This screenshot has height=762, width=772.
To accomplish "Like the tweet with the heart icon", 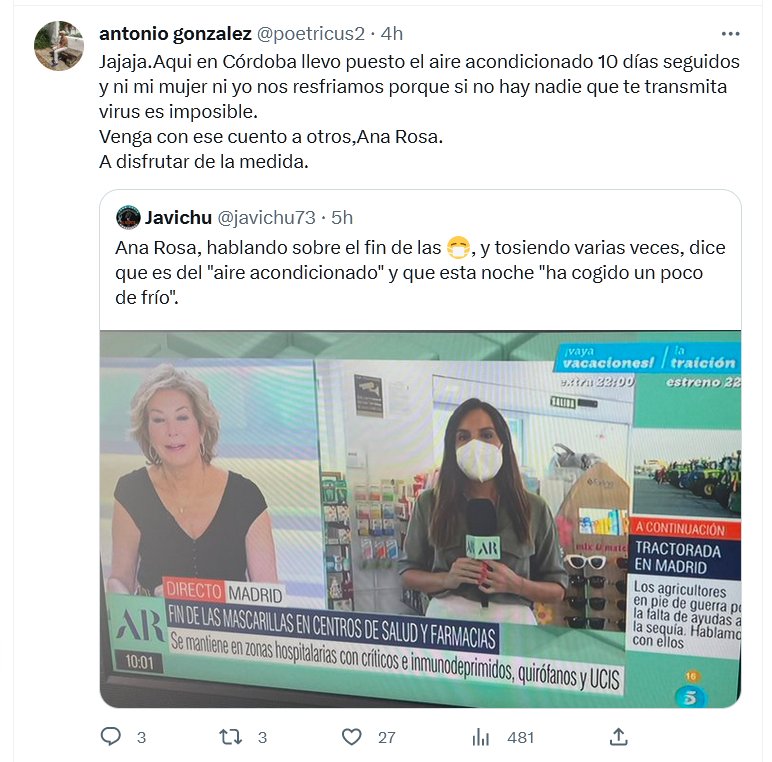I will point(352,737).
